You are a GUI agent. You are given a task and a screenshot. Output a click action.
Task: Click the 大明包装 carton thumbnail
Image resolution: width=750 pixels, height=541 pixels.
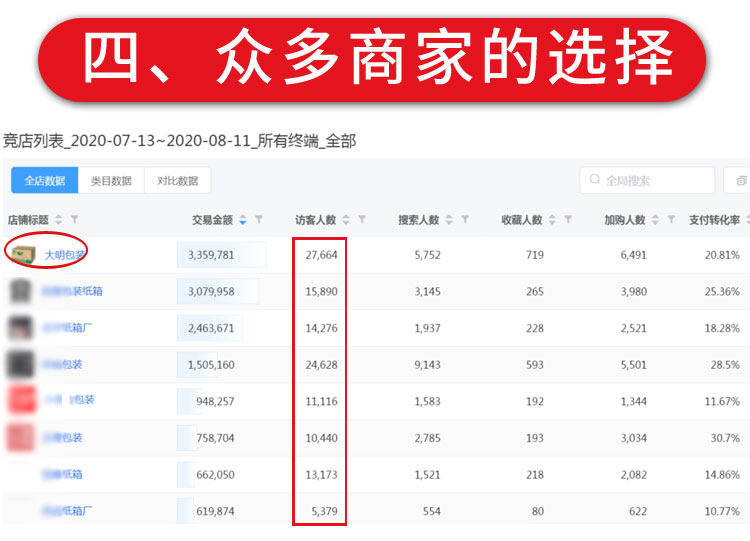pyautogui.click(x=24, y=254)
